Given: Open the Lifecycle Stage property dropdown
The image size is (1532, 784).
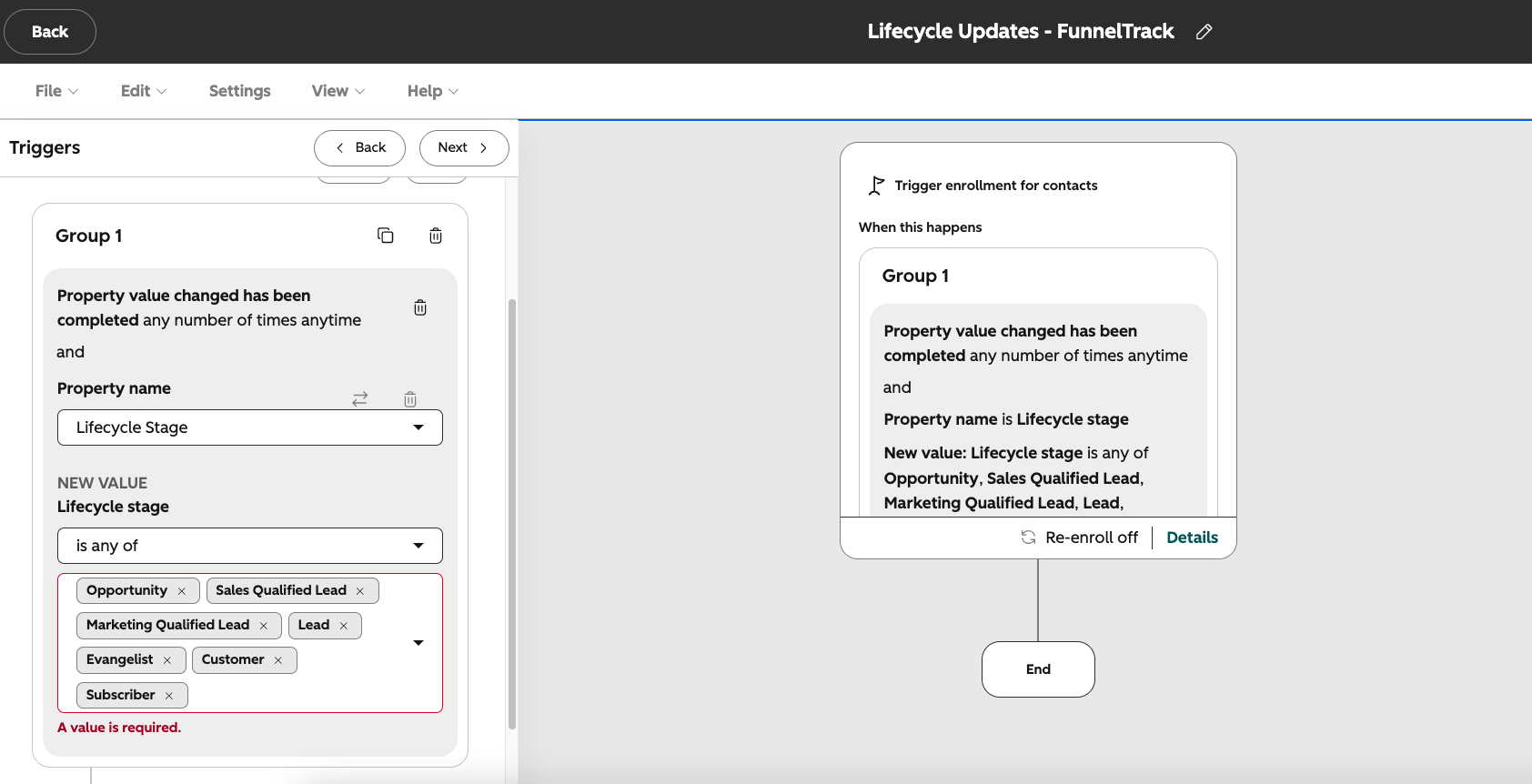Looking at the screenshot, I should pos(250,427).
